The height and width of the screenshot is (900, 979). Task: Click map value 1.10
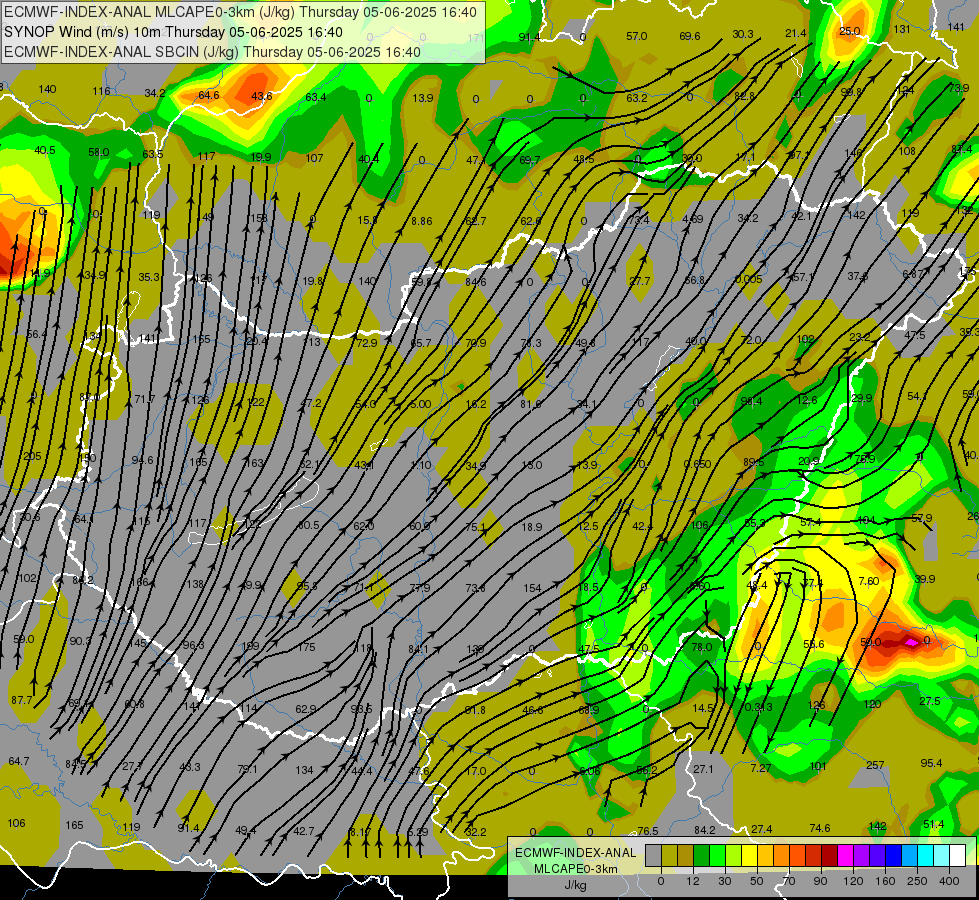pyautogui.click(x=421, y=465)
